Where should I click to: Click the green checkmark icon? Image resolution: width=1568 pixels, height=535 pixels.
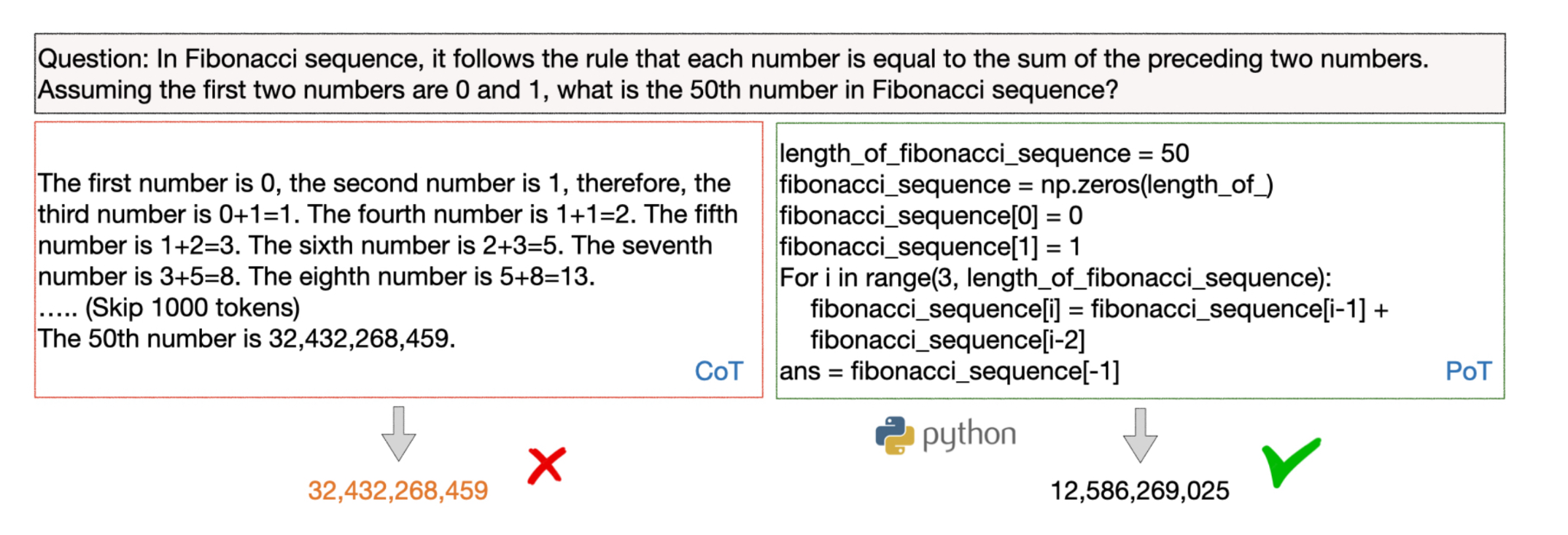[1291, 462]
